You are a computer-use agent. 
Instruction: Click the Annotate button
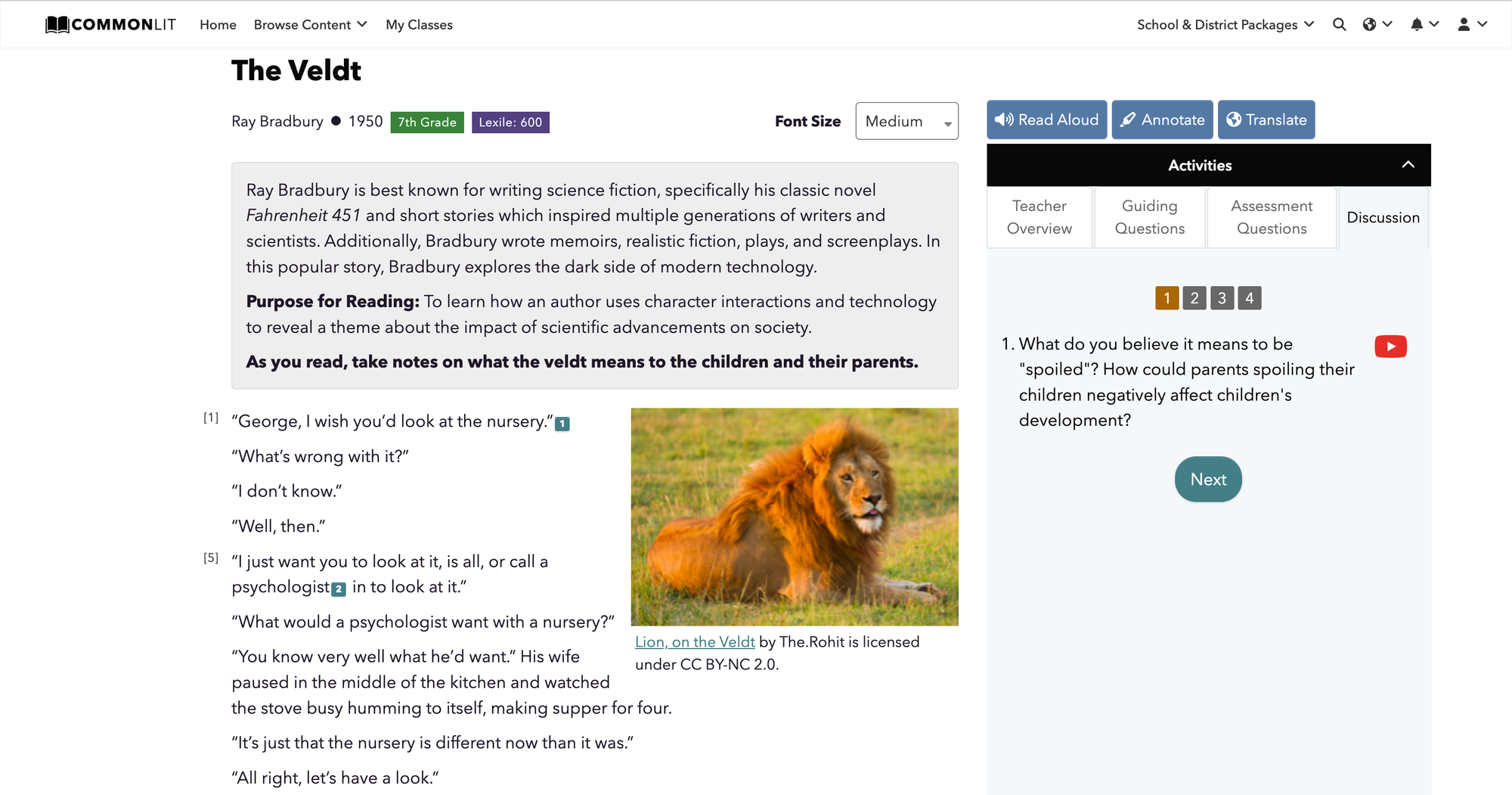[x=1162, y=120]
